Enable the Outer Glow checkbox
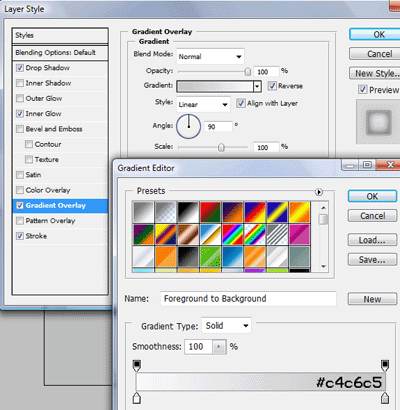 coord(20,98)
